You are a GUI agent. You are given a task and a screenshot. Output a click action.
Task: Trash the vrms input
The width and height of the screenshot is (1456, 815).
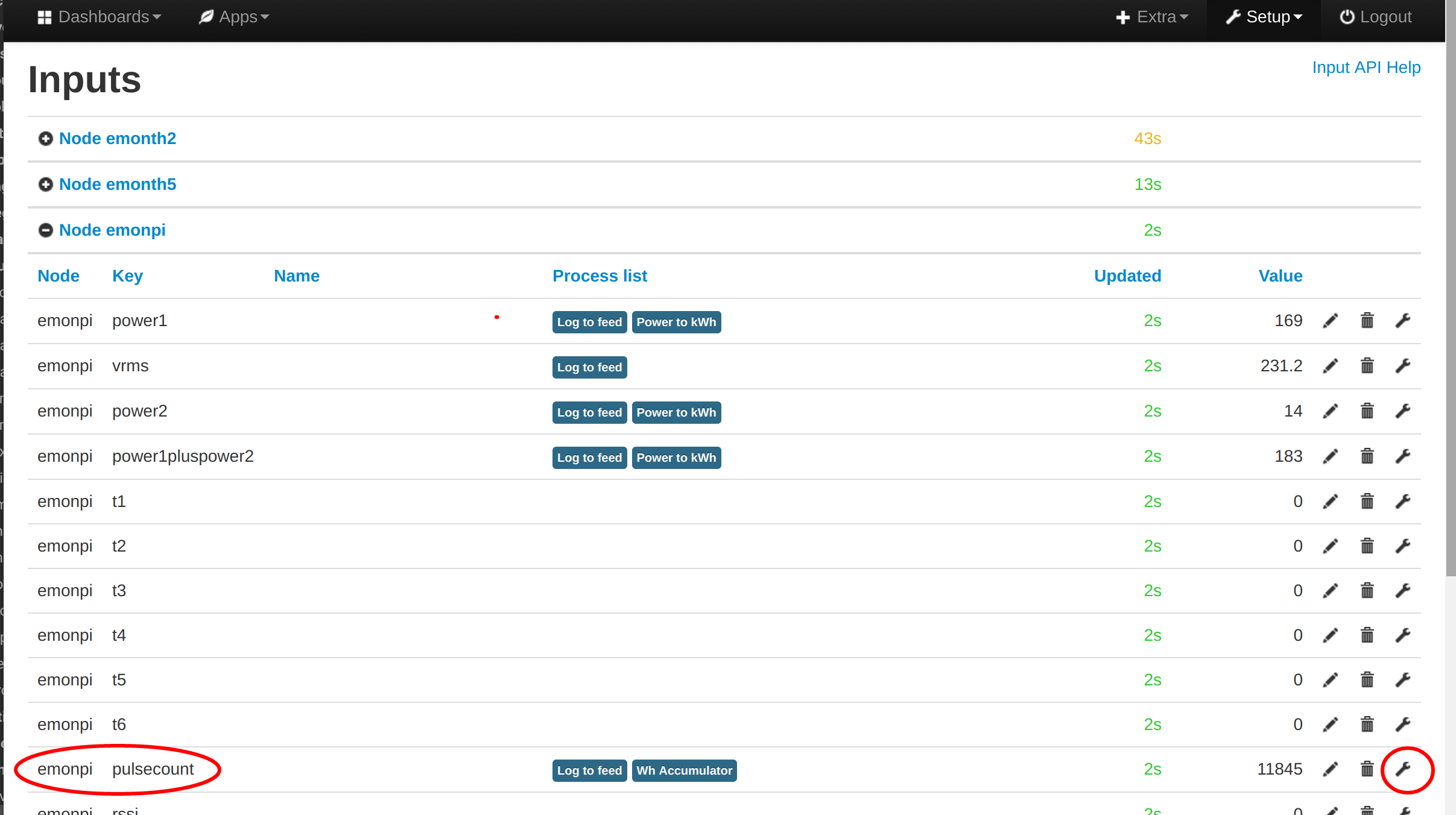1367,366
